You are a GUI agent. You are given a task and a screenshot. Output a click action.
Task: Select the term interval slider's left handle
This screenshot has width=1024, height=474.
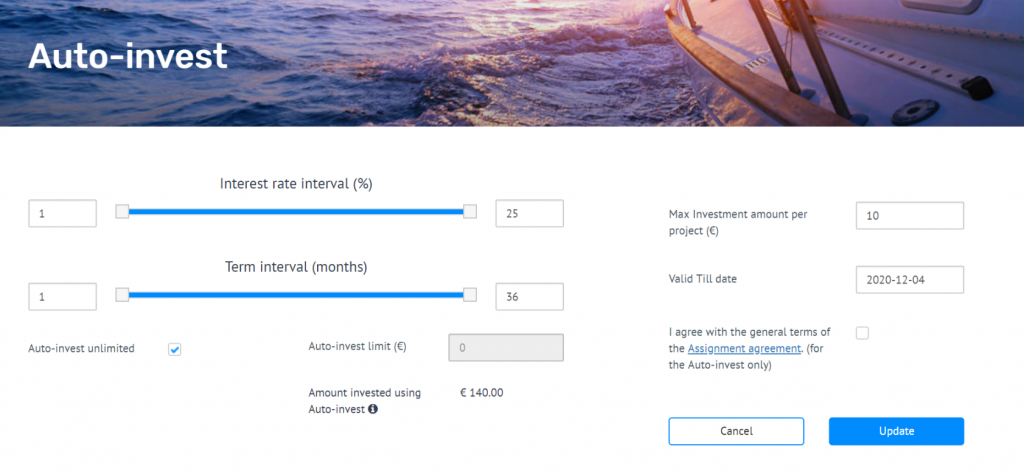point(122,295)
